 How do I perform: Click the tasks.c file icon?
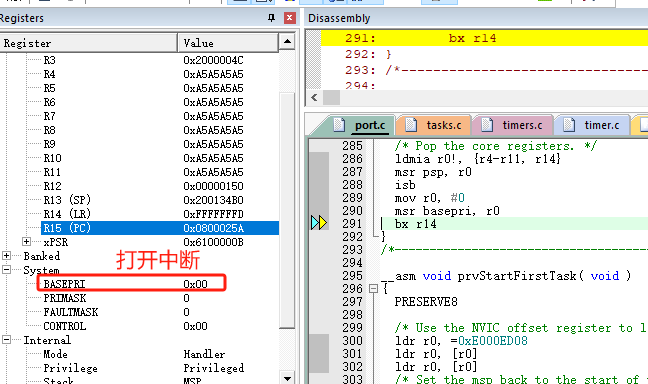pos(411,124)
